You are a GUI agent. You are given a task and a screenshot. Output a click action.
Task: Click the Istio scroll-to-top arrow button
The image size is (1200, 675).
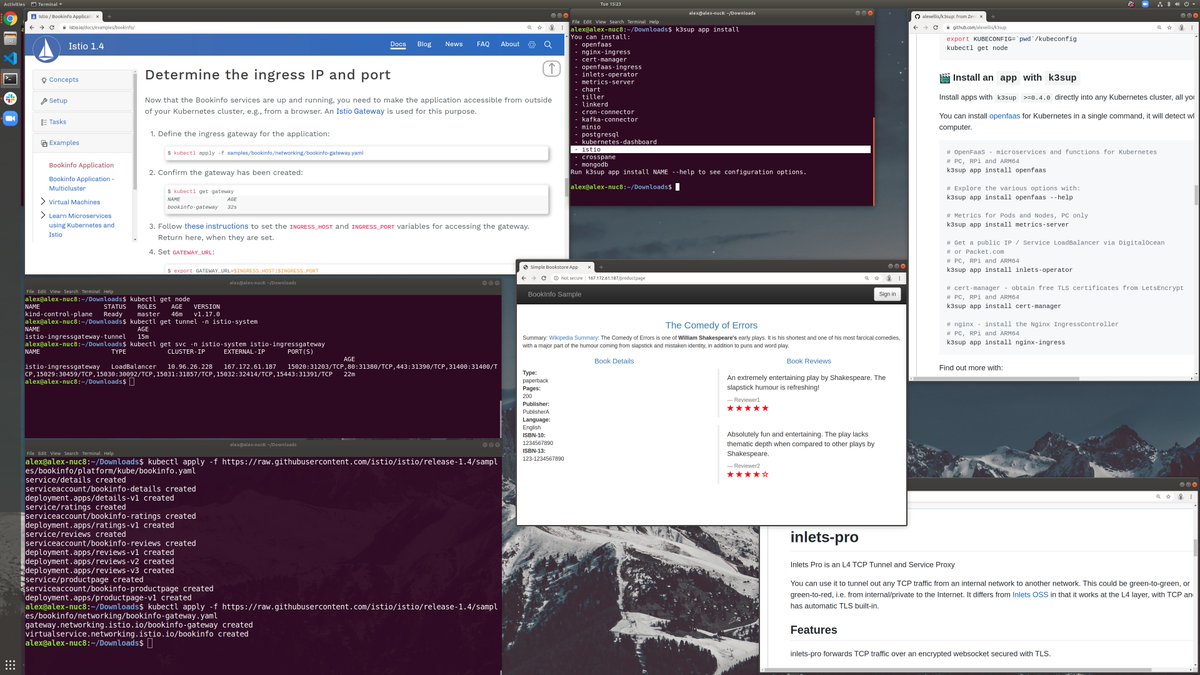point(551,69)
